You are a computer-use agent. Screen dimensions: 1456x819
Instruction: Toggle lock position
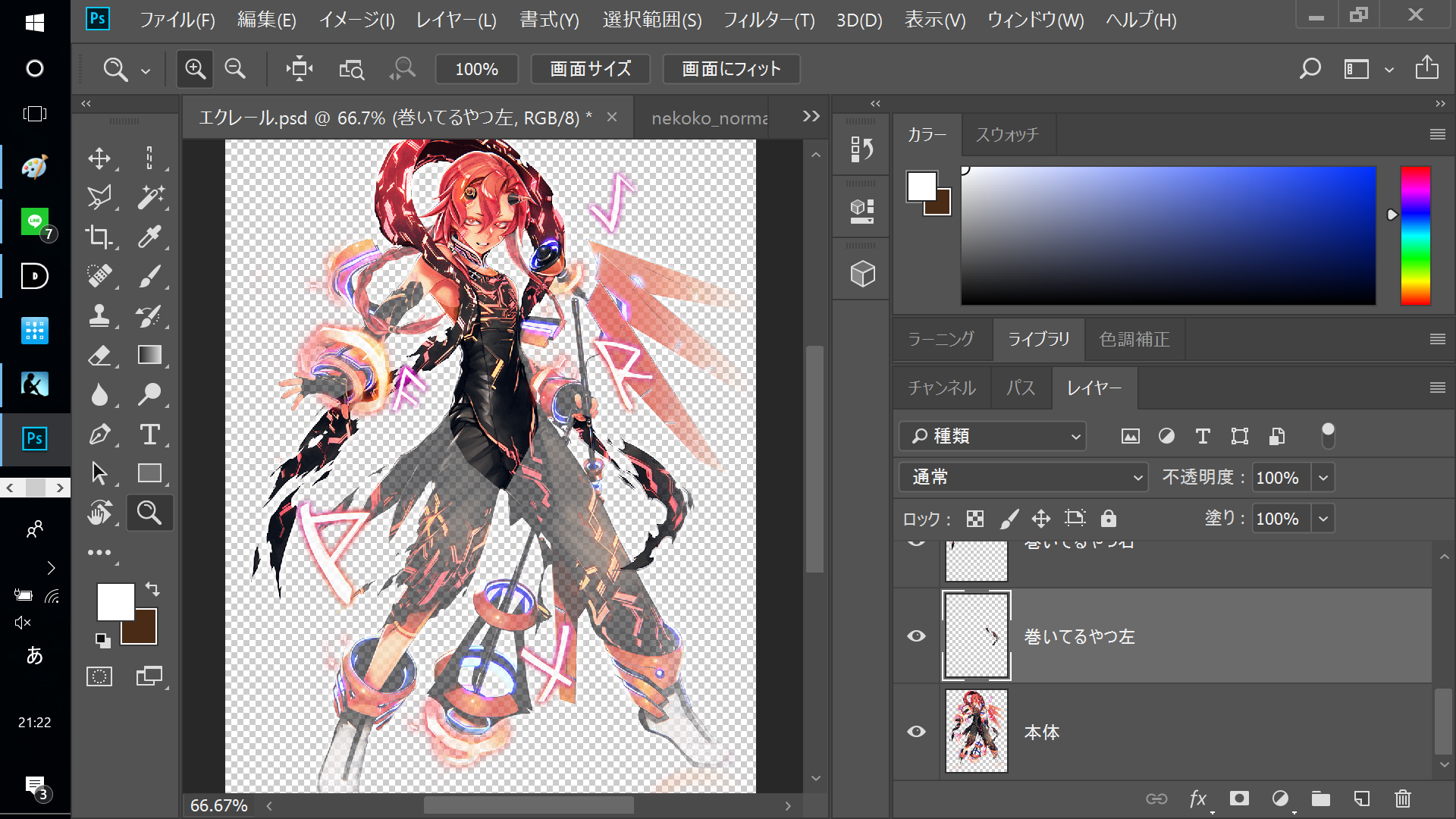(x=1041, y=519)
